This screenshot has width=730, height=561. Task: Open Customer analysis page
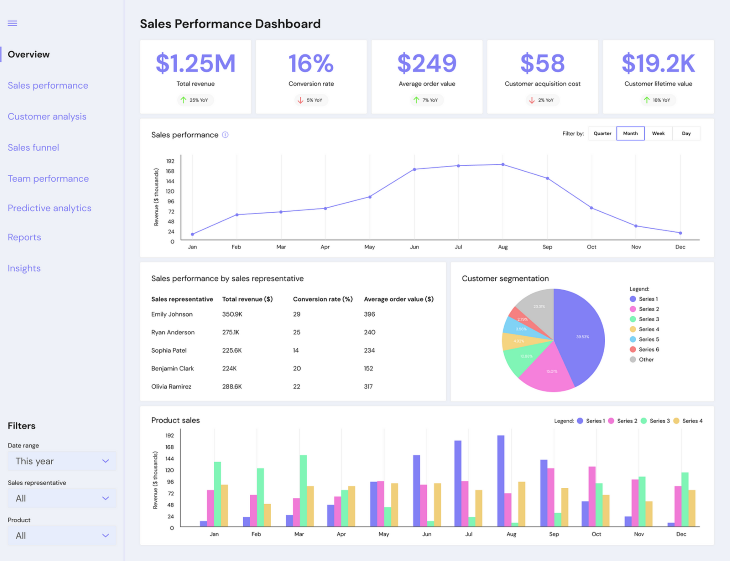click(x=47, y=117)
